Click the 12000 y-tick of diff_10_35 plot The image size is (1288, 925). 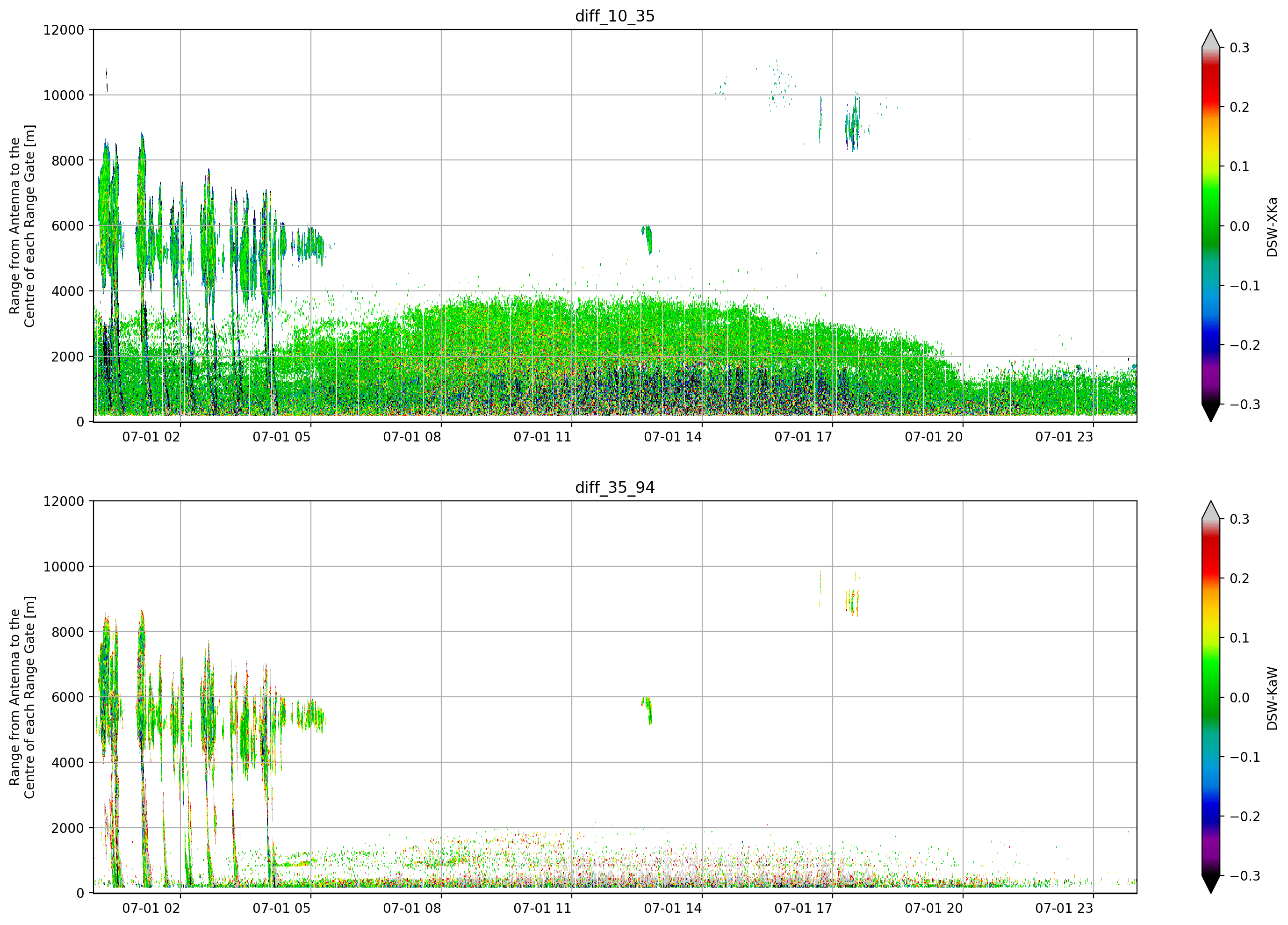pos(64,30)
